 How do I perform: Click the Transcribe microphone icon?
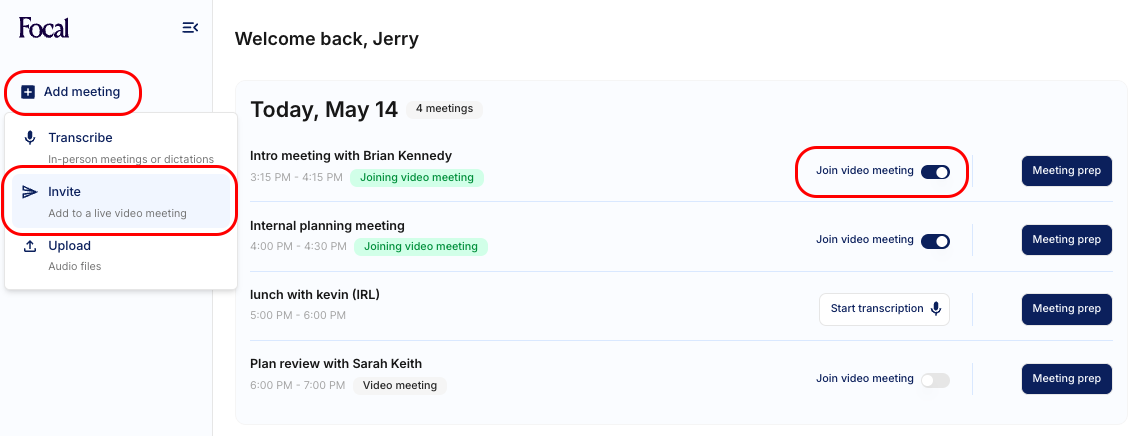[30, 138]
